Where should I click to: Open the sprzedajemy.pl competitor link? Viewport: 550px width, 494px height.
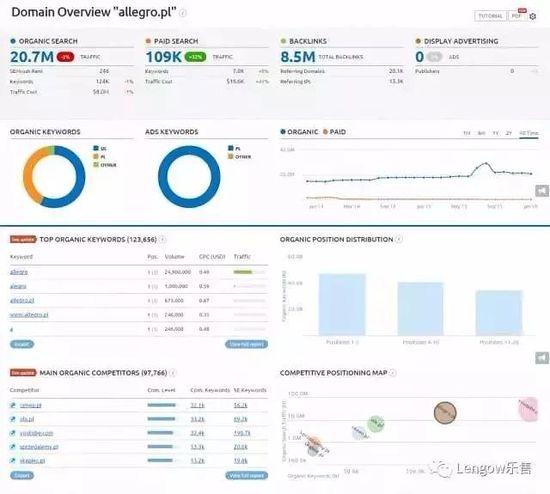pos(39,447)
